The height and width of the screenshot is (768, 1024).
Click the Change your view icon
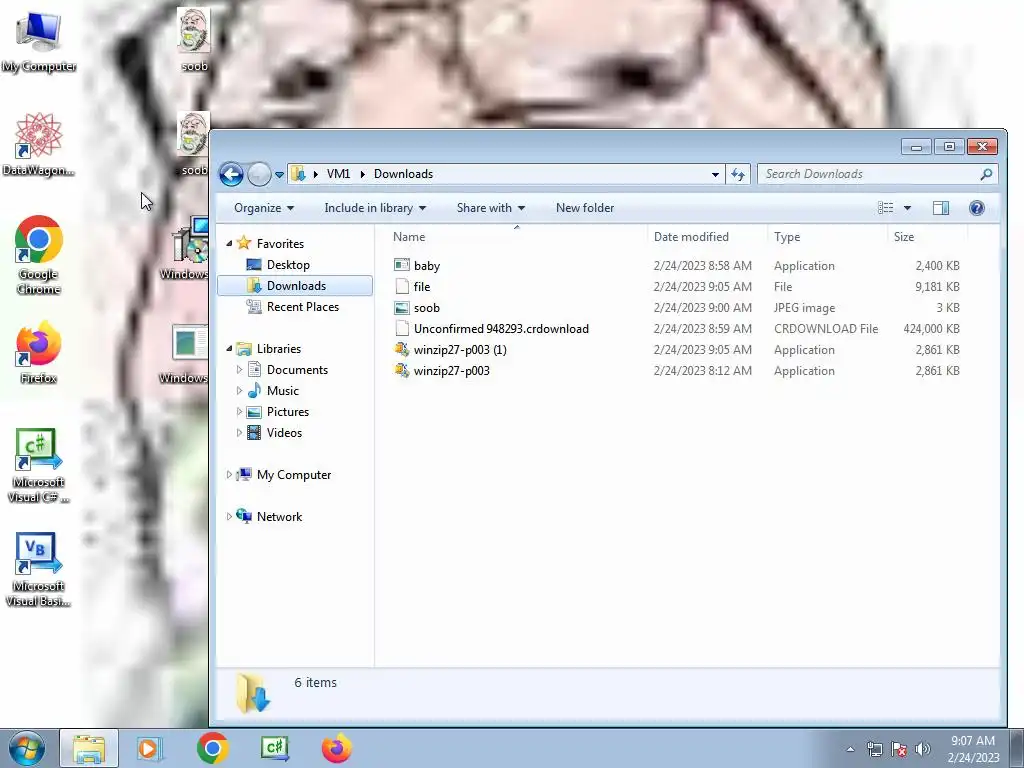pyautogui.click(x=886, y=208)
